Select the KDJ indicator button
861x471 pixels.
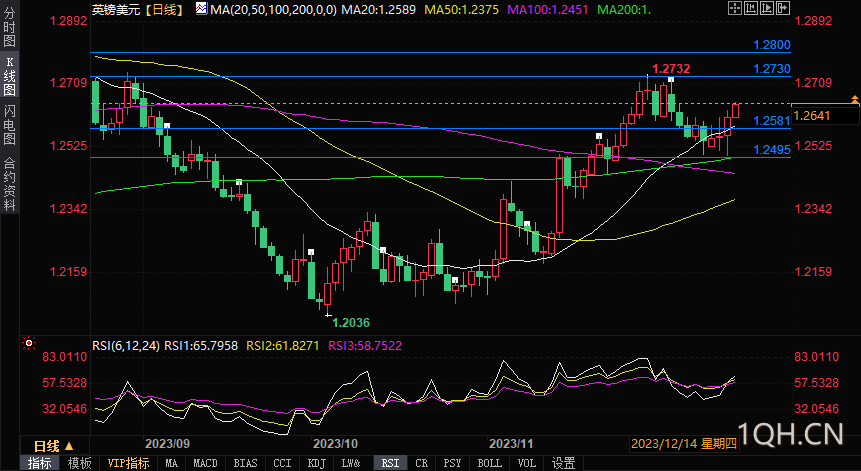(x=317, y=463)
